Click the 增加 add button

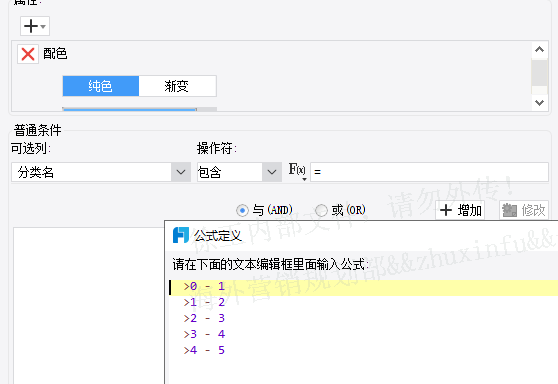click(460, 210)
